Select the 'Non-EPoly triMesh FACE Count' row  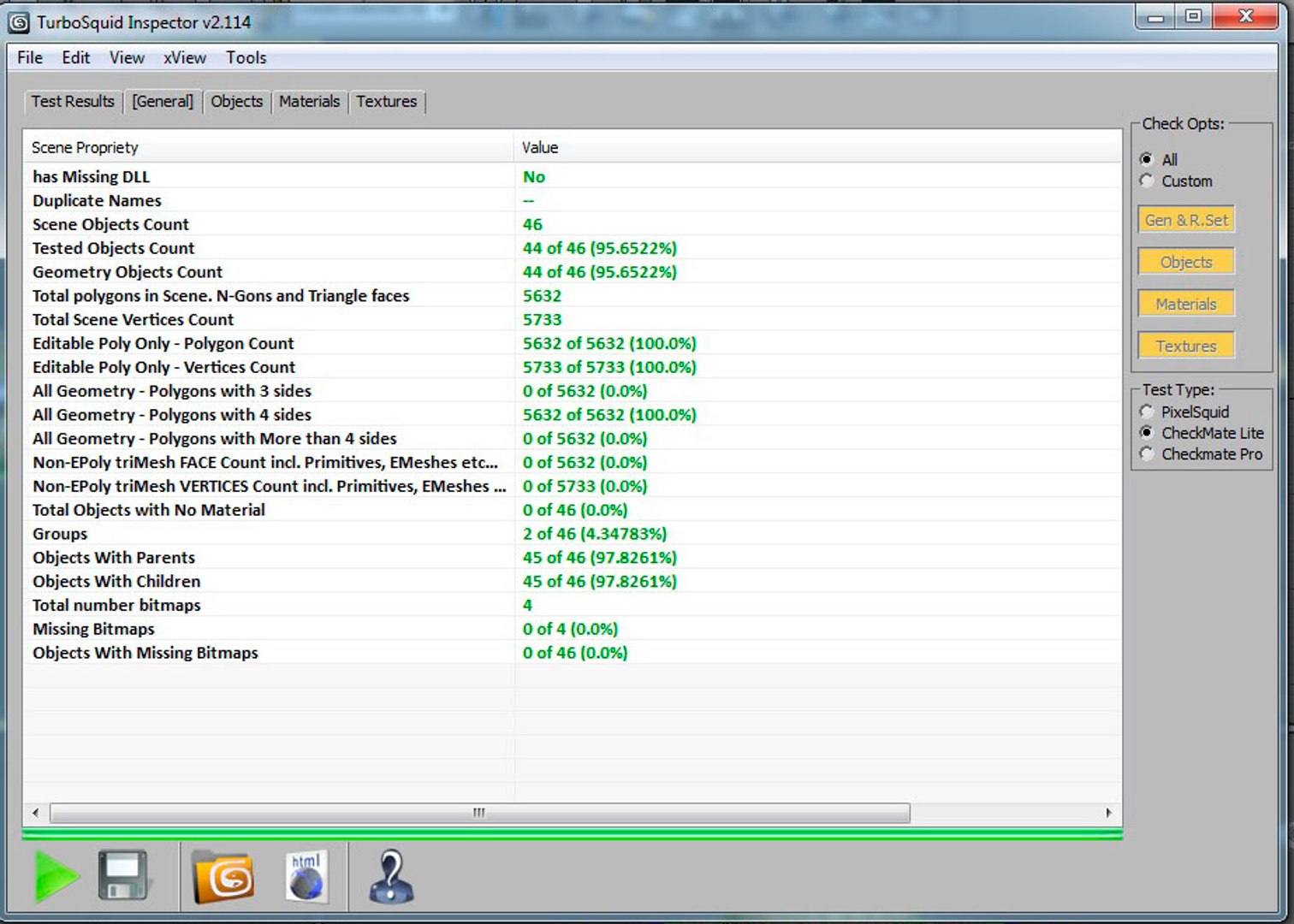573,462
